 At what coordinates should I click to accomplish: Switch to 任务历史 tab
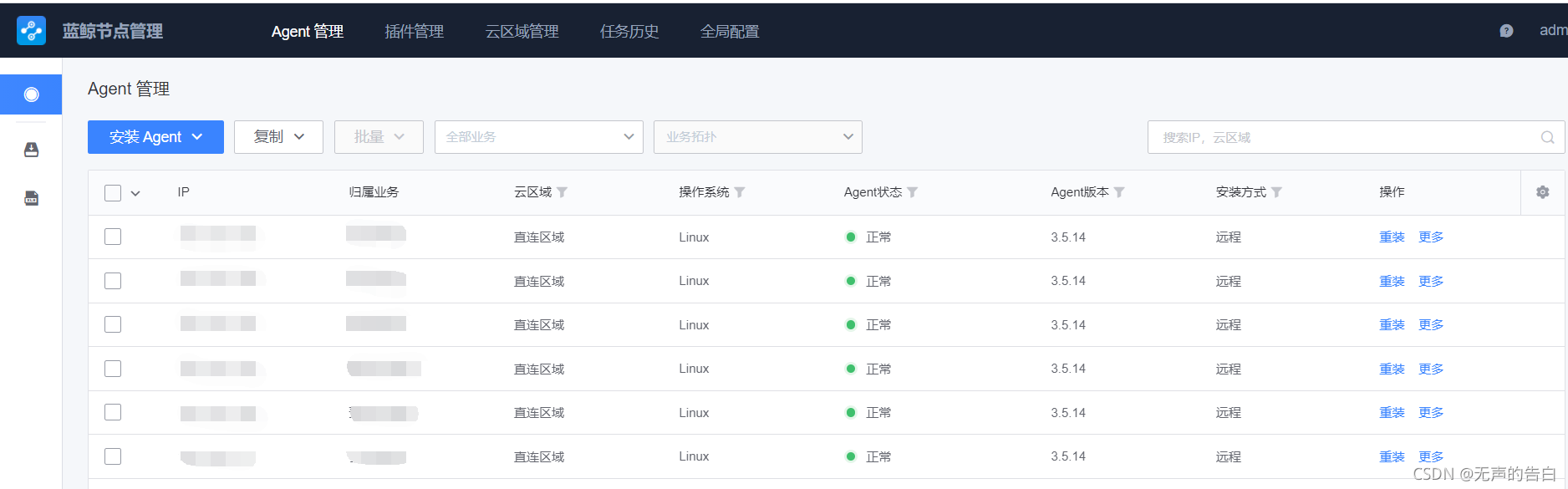point(629,31)
